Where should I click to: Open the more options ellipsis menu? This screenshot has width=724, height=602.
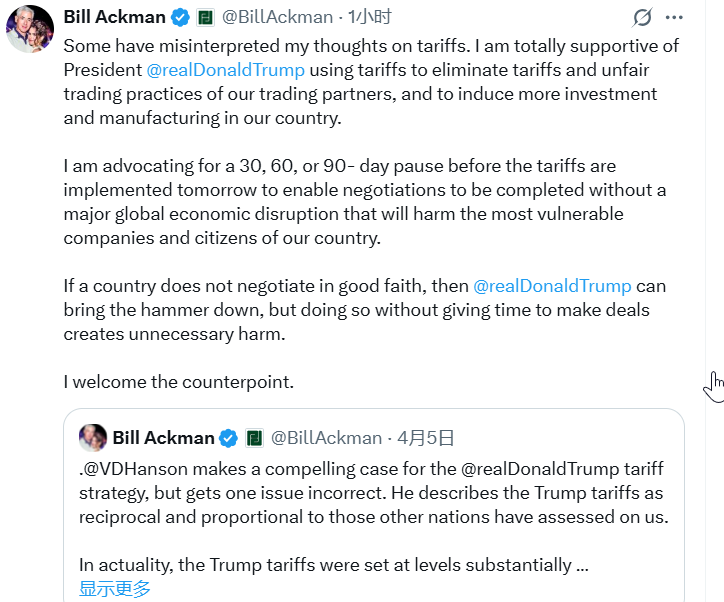[675, 17]
